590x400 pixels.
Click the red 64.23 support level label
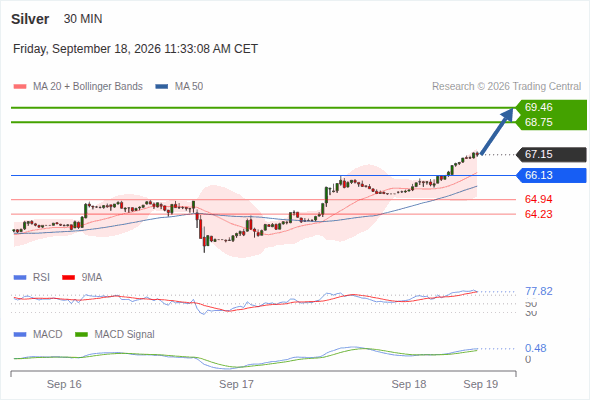pyautogui.click(x=538, y=214)
